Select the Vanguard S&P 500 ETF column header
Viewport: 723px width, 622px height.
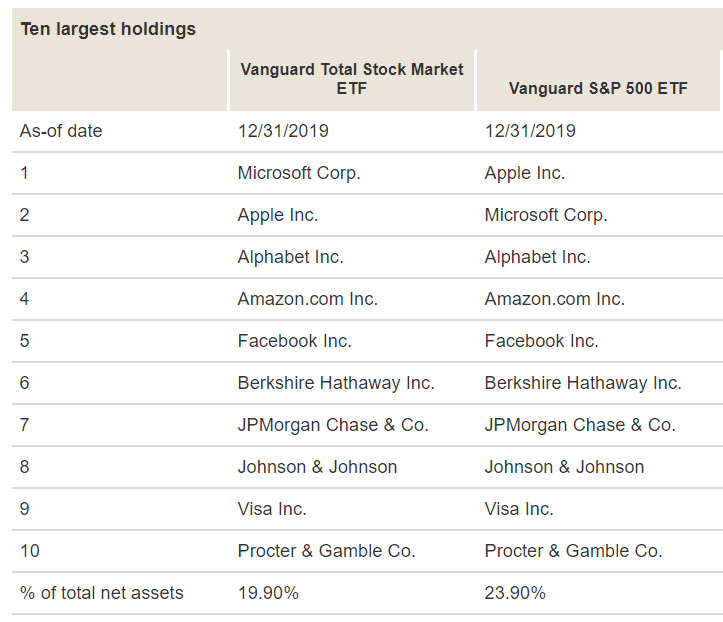(598, 88)
